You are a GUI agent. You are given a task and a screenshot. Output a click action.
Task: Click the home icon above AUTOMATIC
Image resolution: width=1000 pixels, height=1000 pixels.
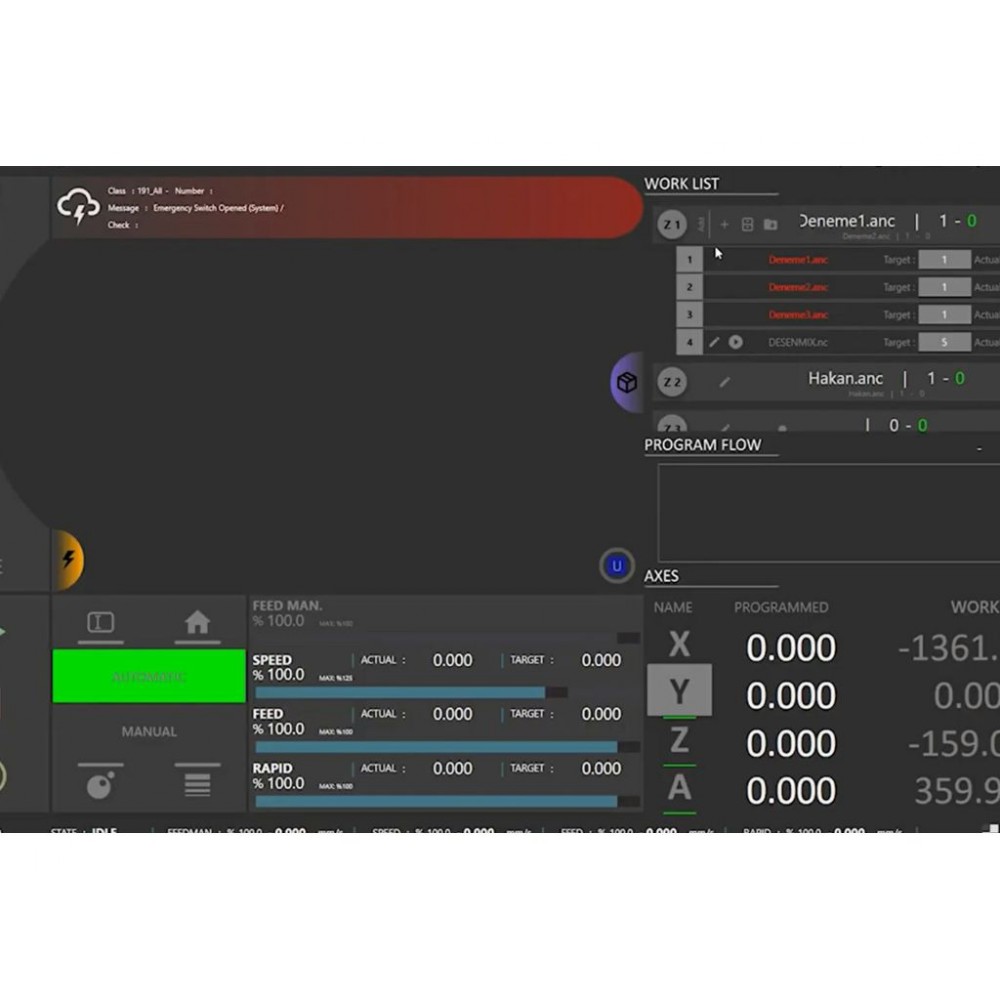(197, 623)
